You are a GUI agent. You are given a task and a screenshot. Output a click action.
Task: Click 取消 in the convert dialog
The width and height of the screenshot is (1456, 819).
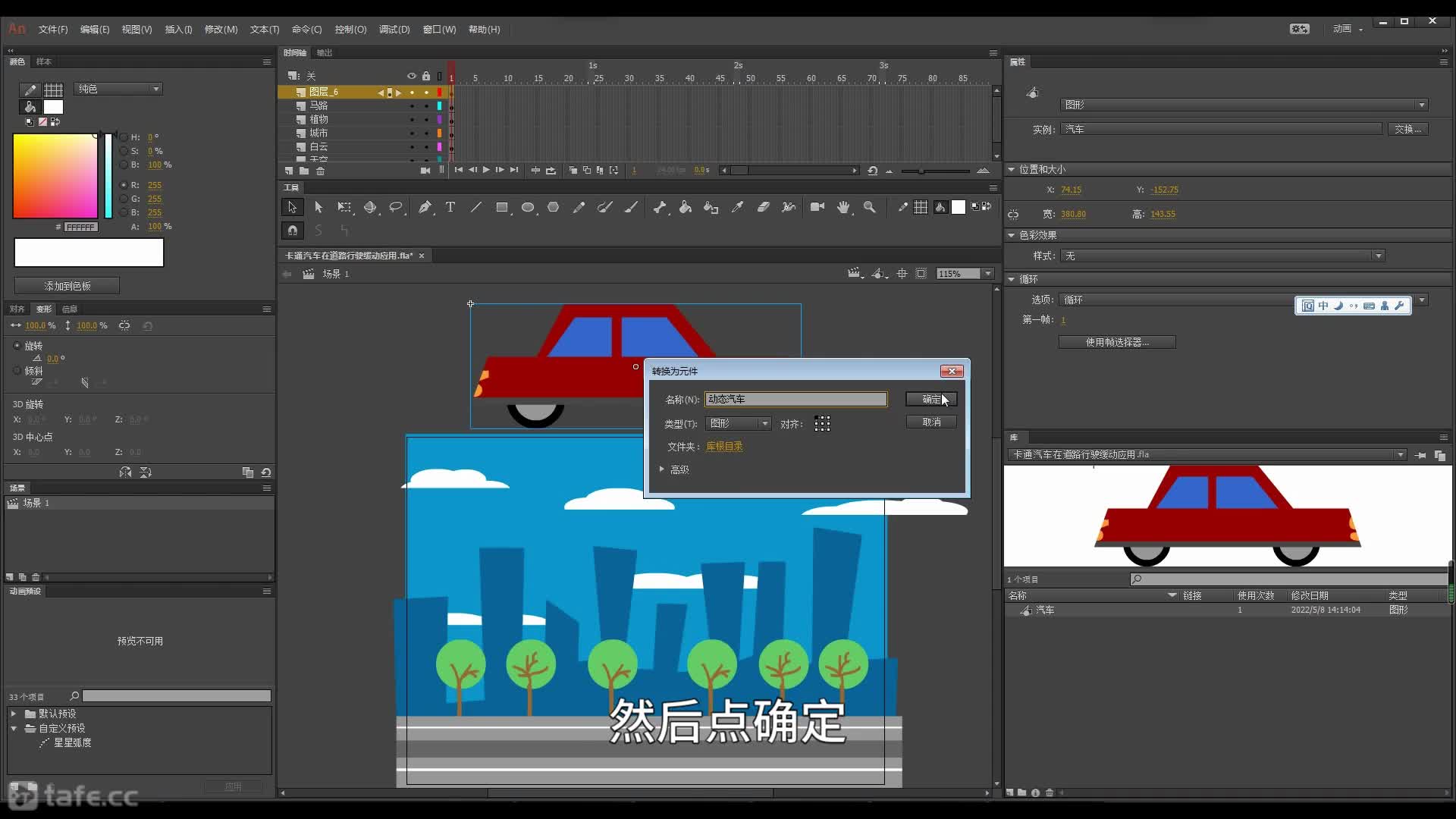click(931, 422)
